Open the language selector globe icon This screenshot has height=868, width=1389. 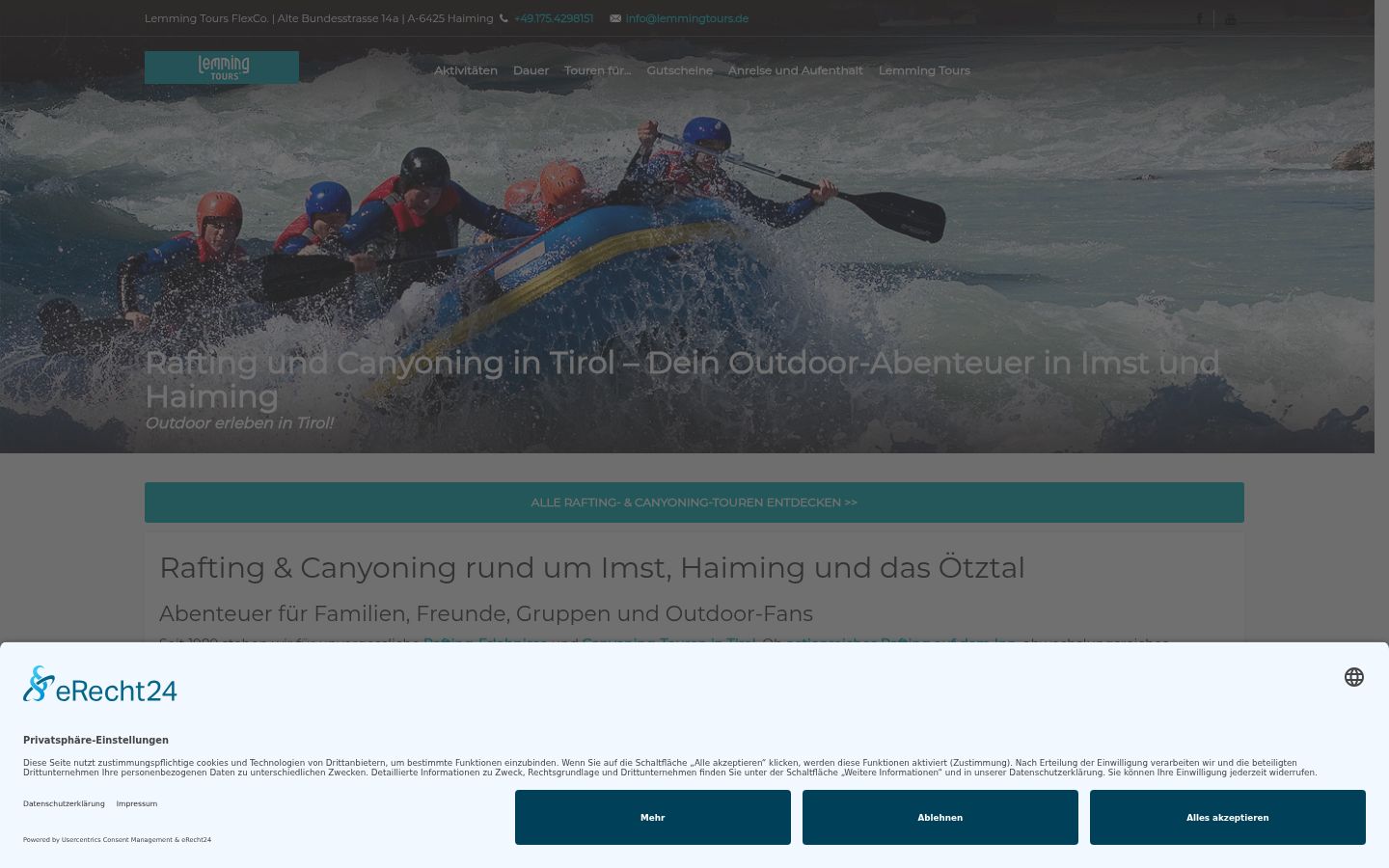coord(1354,677)
